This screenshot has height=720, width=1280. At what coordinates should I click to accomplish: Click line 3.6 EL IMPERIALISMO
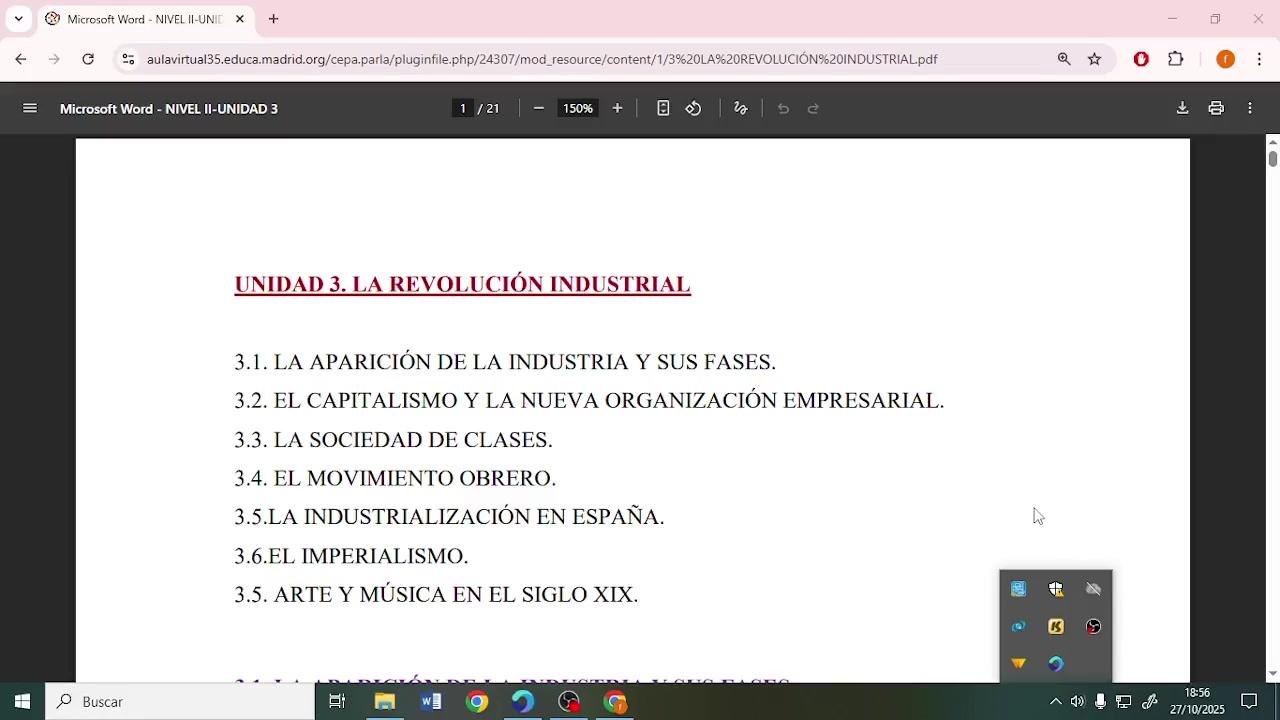(351, 556)
